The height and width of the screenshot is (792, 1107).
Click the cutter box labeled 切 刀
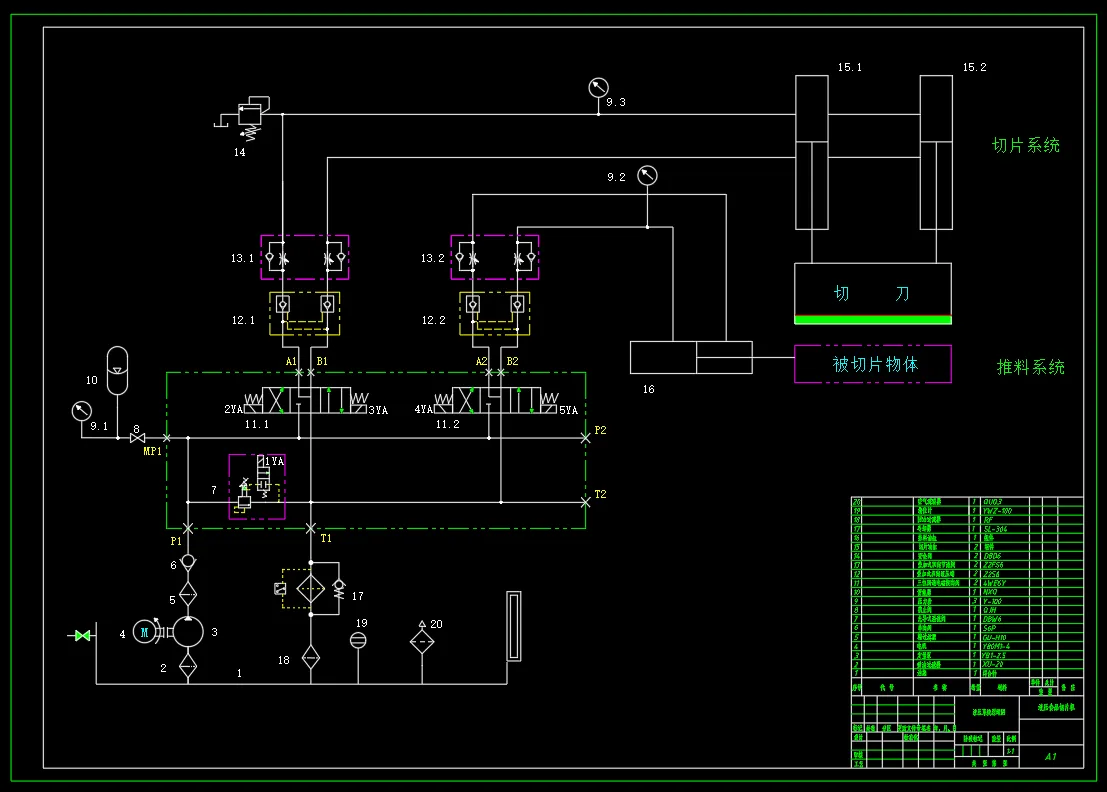point(873,294)
